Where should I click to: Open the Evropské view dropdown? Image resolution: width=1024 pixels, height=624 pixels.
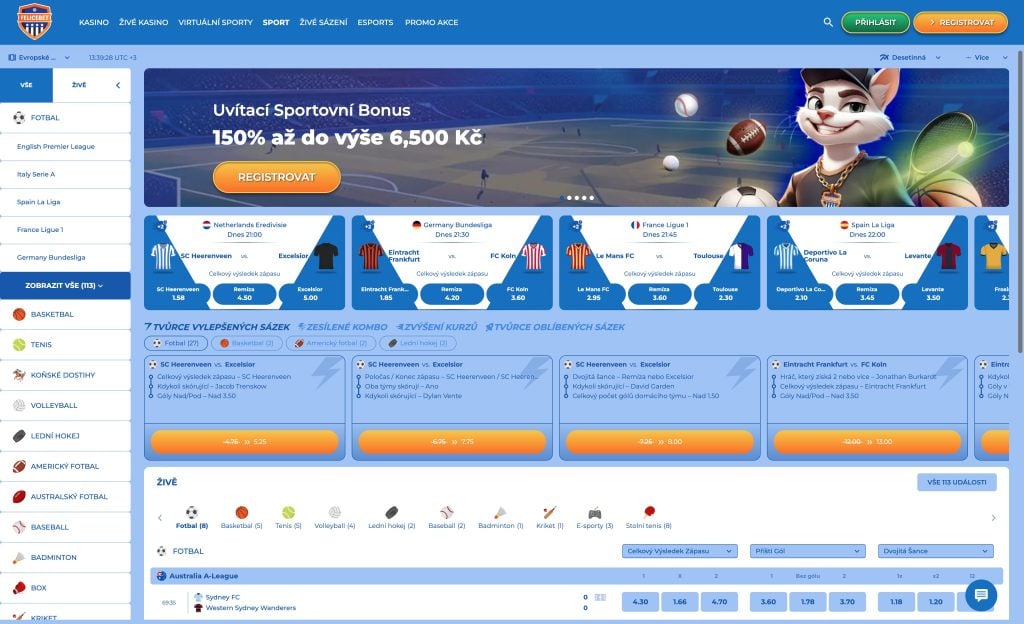click(x=39, y=57)
